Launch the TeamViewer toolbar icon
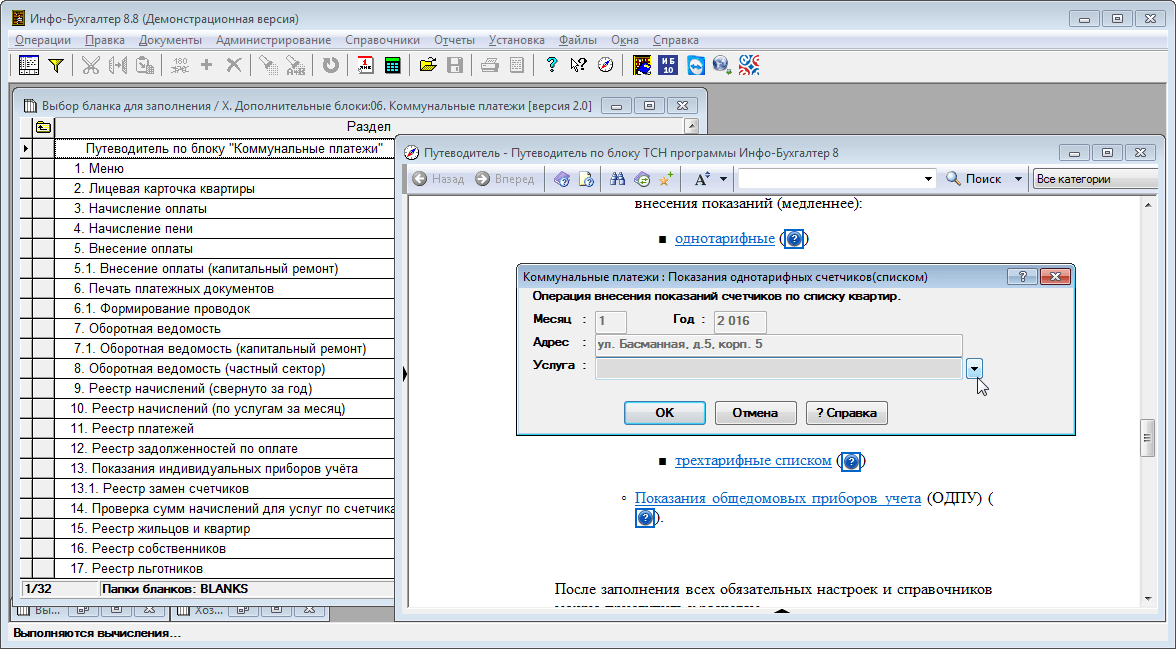 click(696, 65)
